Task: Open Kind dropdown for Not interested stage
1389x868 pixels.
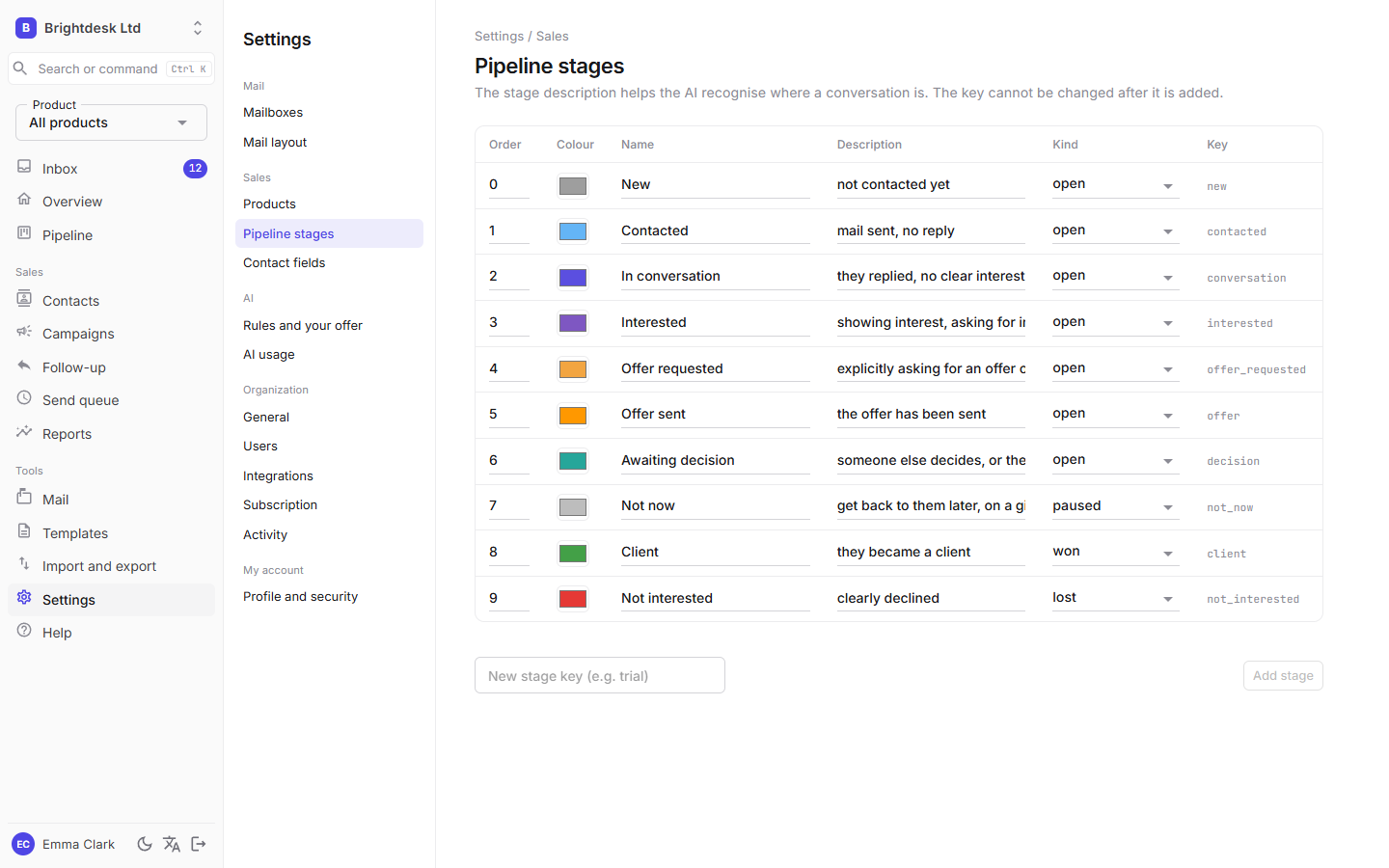Action: [x=1115, y=598]
